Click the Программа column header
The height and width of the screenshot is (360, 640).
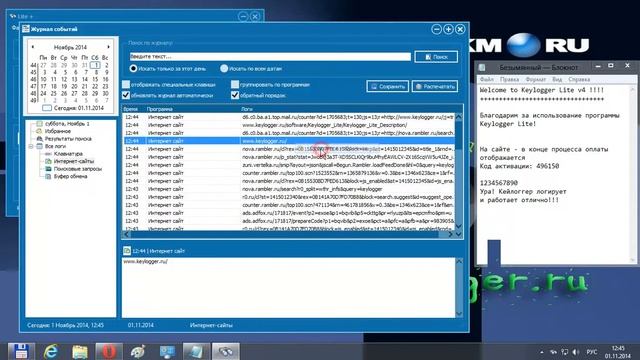pos(160,109)
